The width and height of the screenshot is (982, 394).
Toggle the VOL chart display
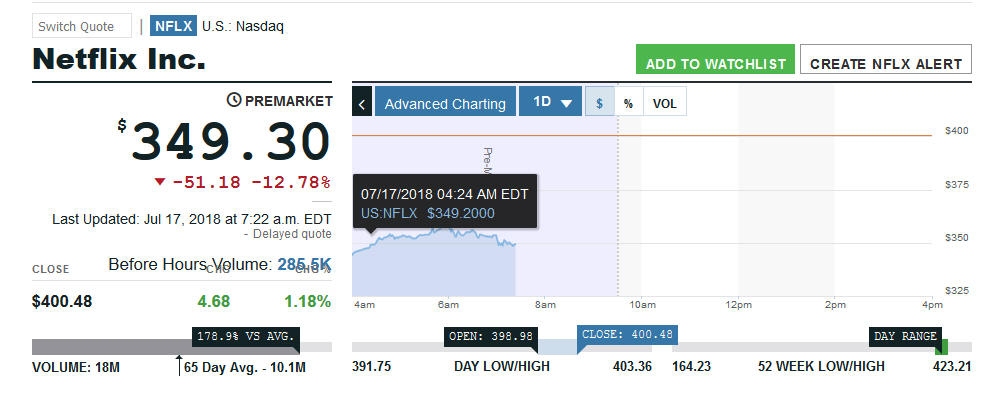point(664,103)
